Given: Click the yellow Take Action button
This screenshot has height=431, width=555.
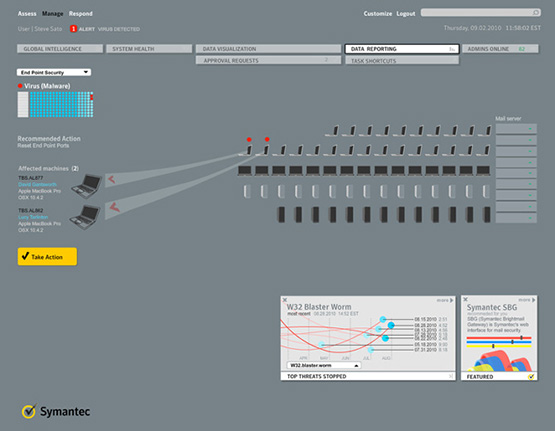Looking at the screenshot, I should pyautogui.click(x=47, y=257).
